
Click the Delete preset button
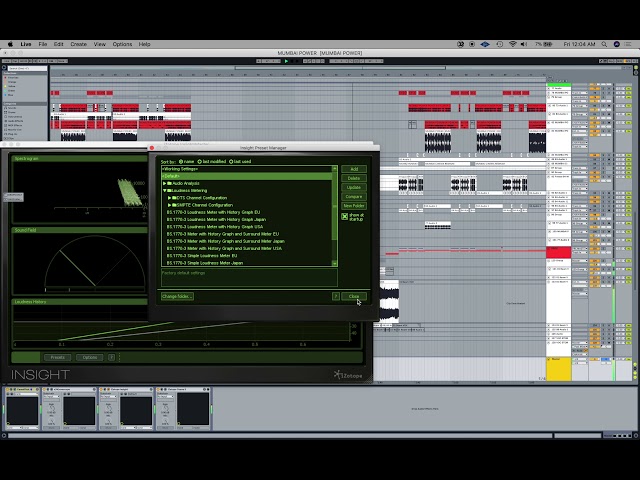coord(354,178)
